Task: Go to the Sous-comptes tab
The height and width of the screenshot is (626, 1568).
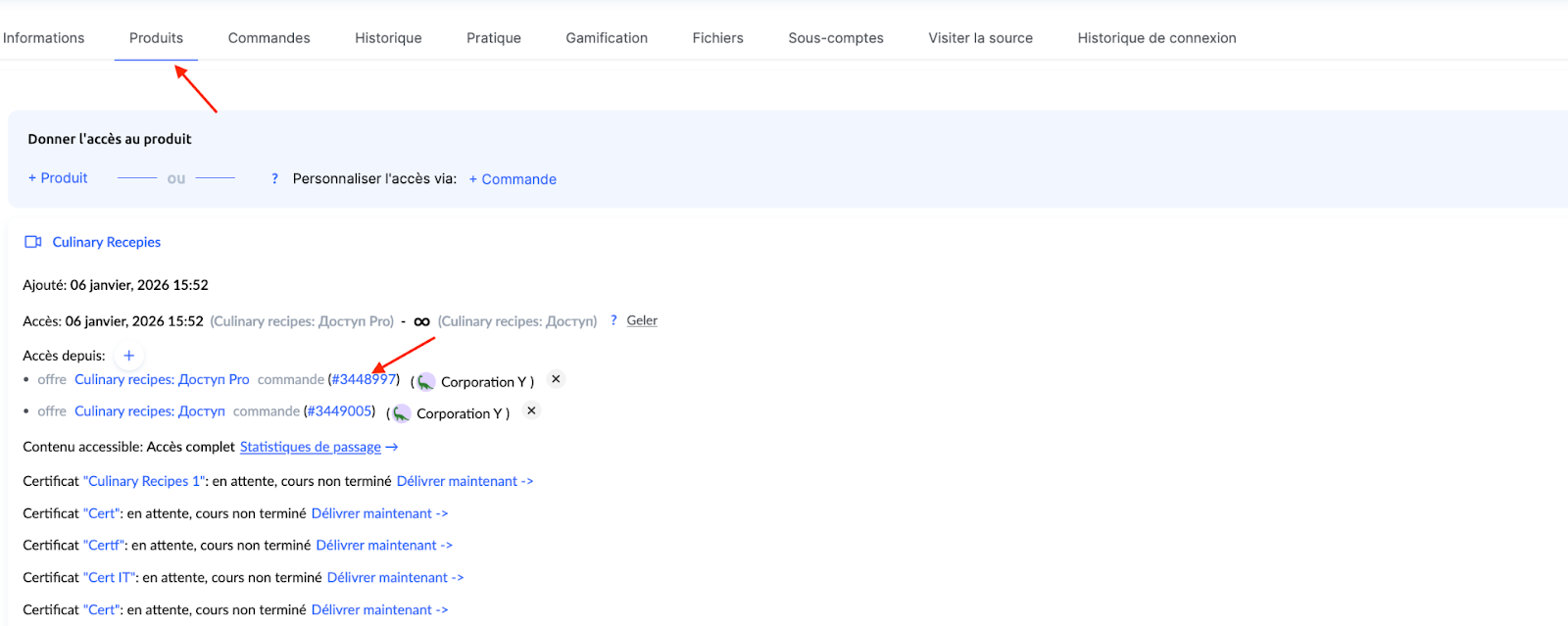Action: pyautogui.click(x=836, y=38)
